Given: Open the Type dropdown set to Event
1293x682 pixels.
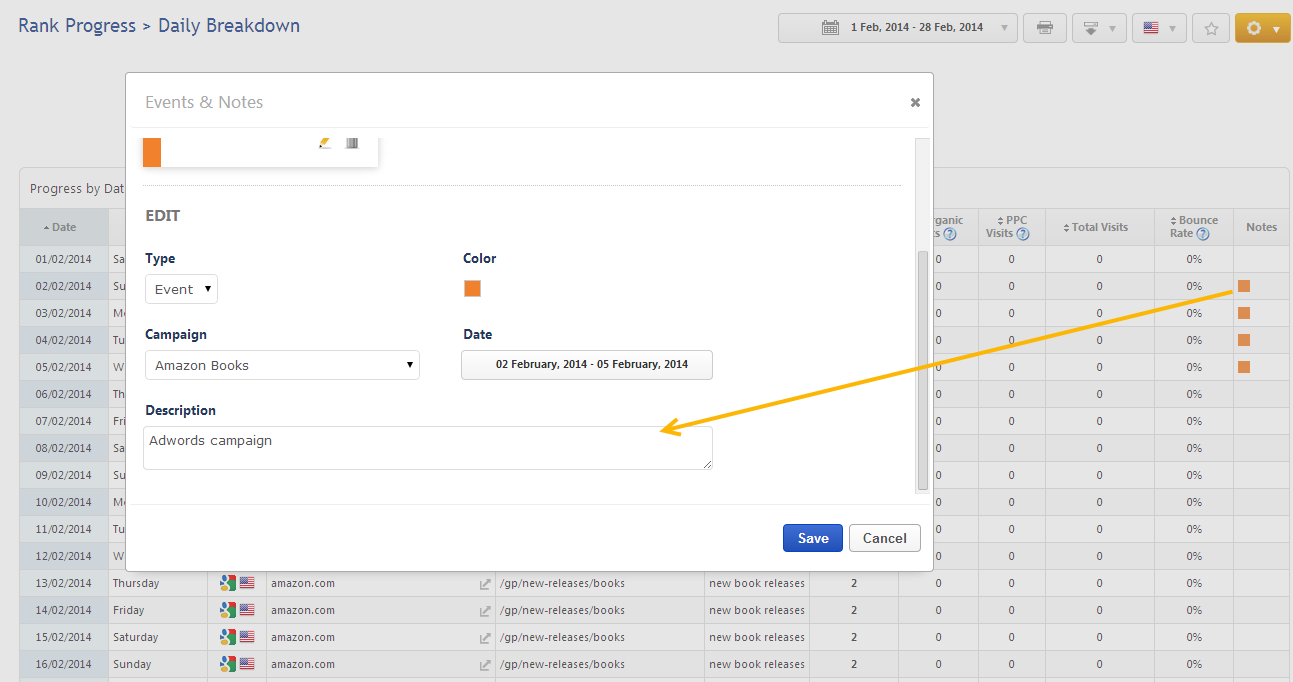Looking at the screenshot, I should point(181,289).
